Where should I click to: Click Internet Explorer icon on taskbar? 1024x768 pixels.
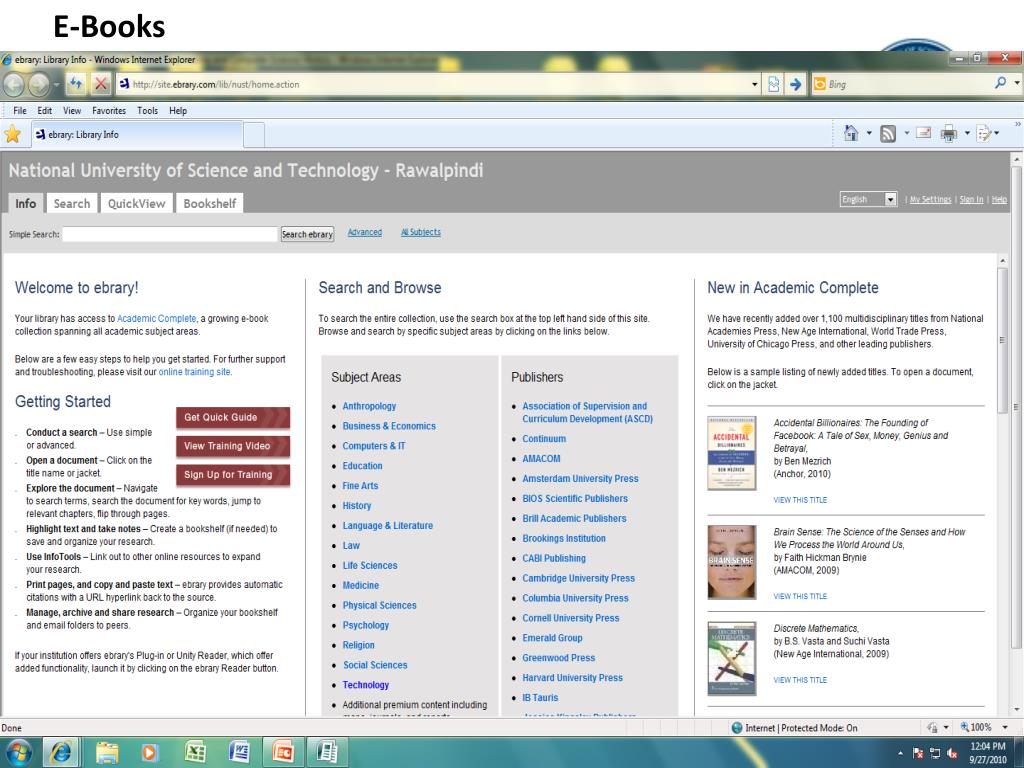pos(61,752)
